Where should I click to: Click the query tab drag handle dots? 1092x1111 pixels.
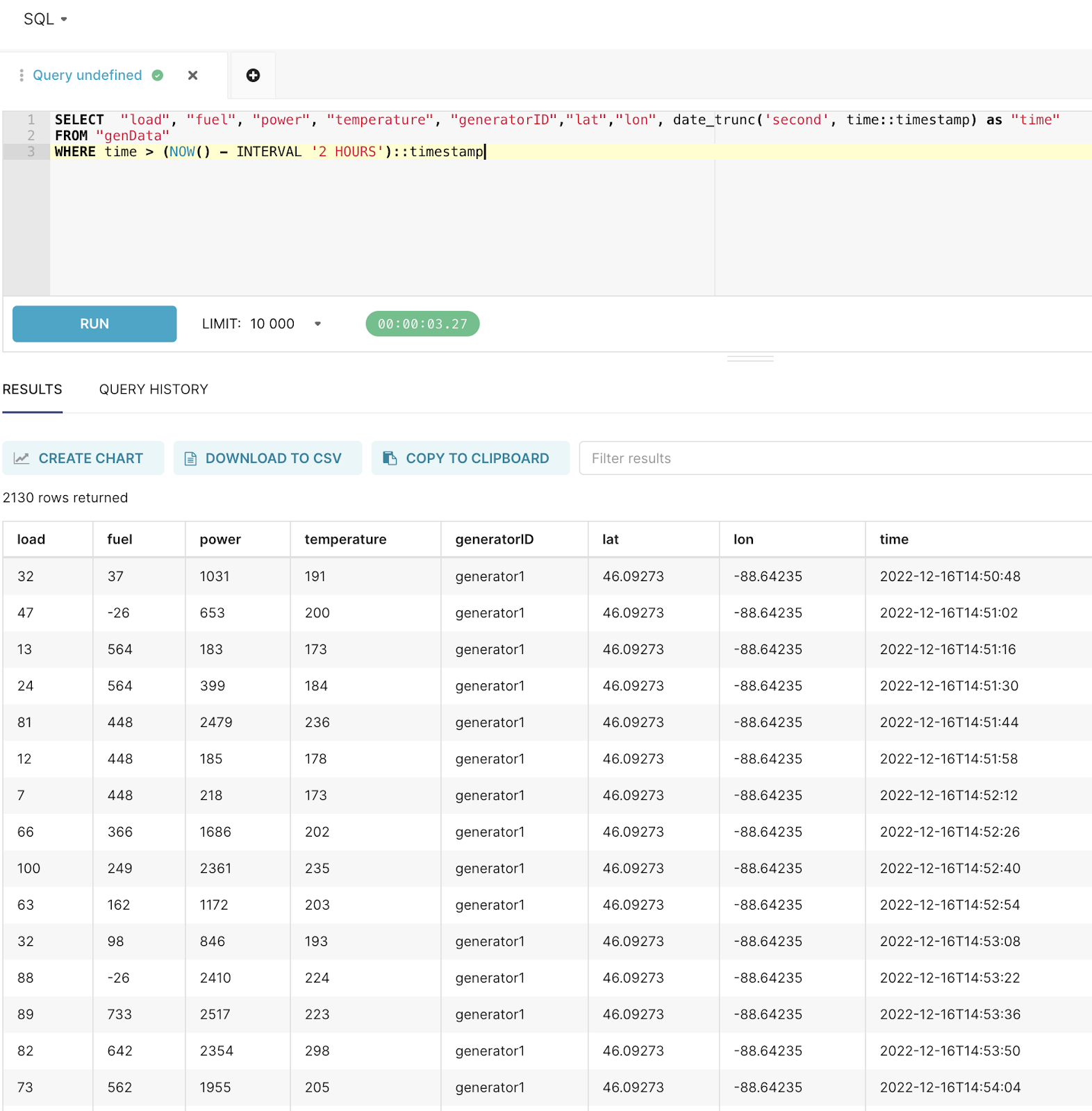tap(22, 75)
